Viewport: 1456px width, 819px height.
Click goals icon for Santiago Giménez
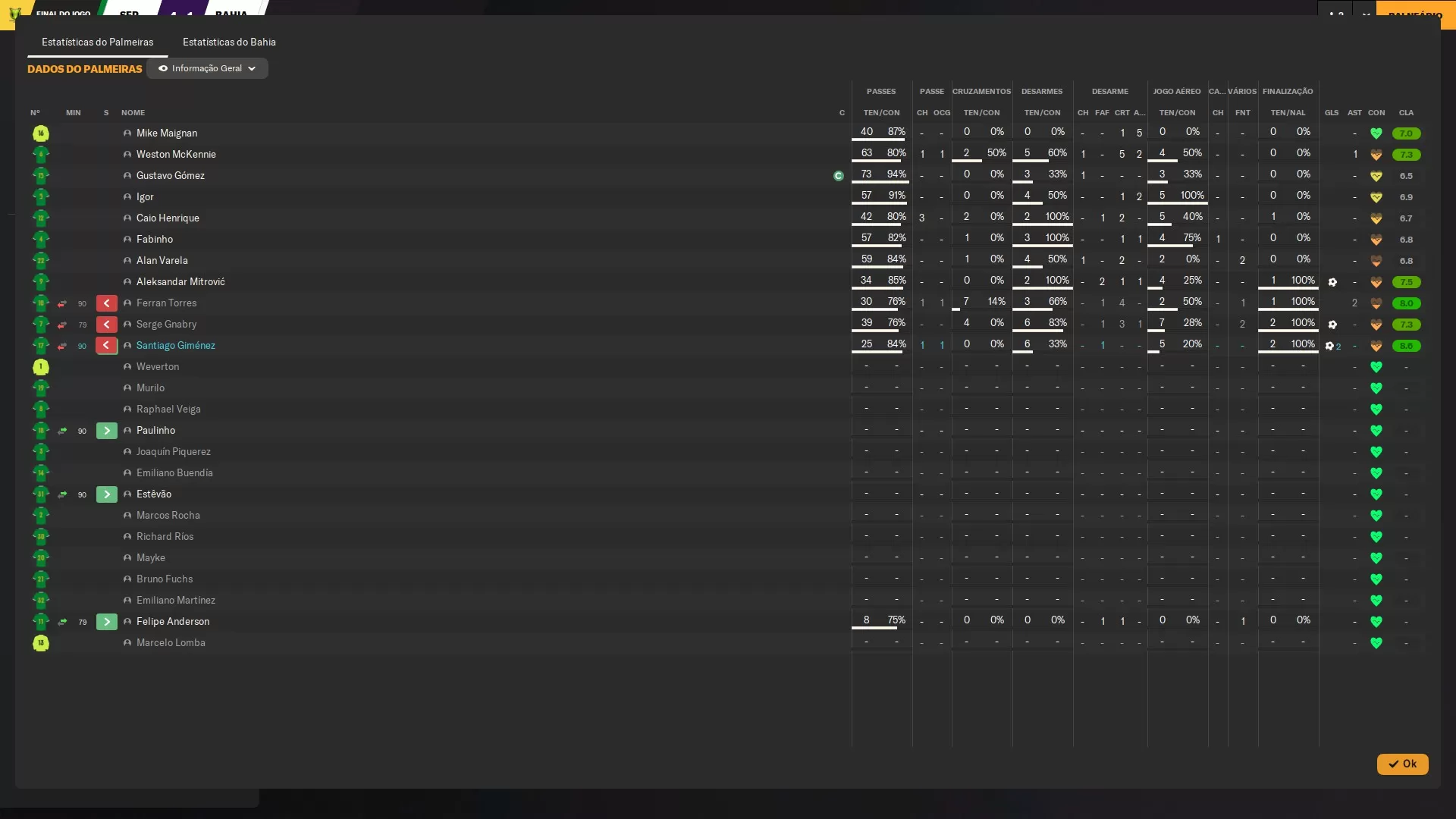[1333, 346]
